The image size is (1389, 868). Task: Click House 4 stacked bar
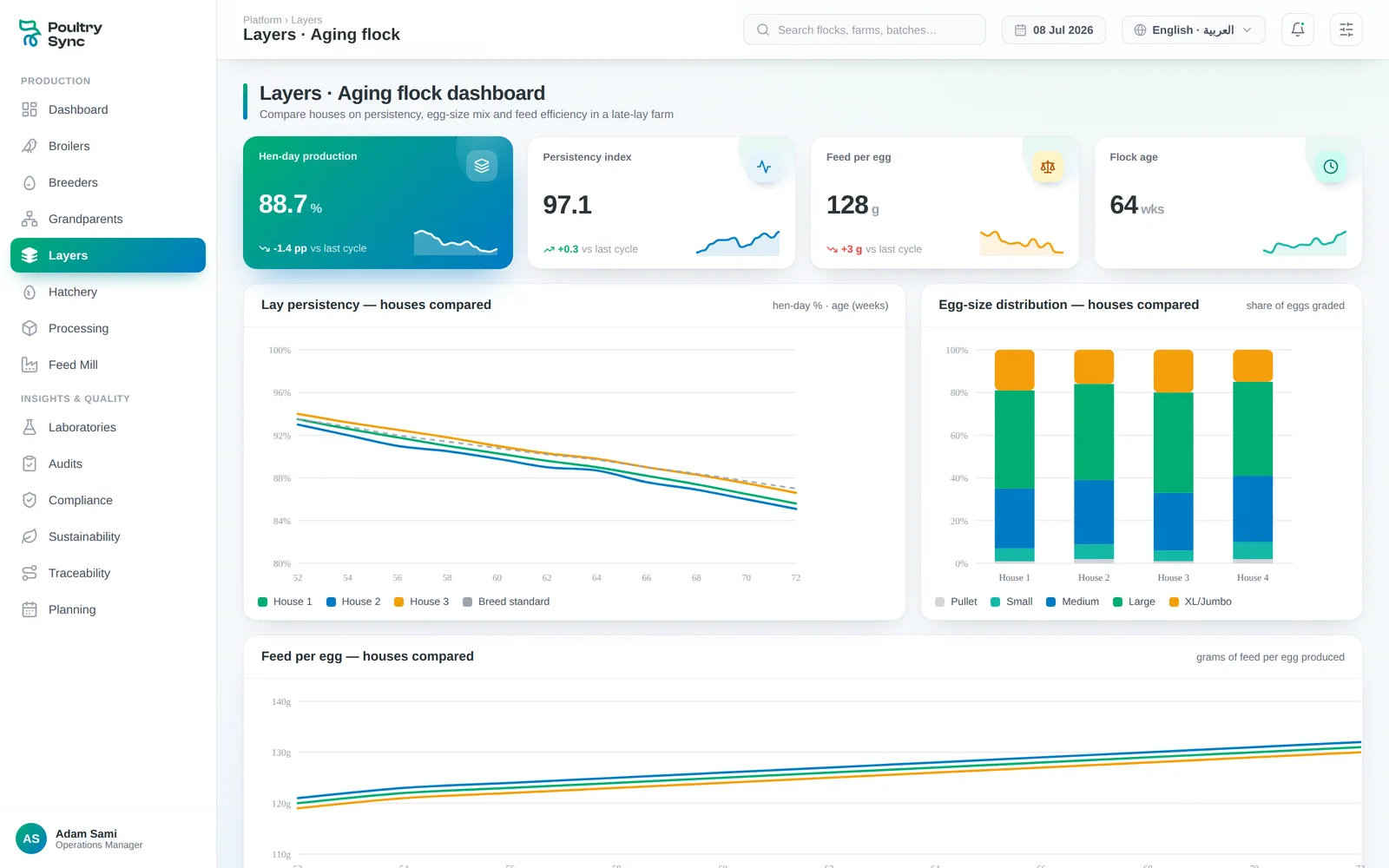(x=1253, y=457)
